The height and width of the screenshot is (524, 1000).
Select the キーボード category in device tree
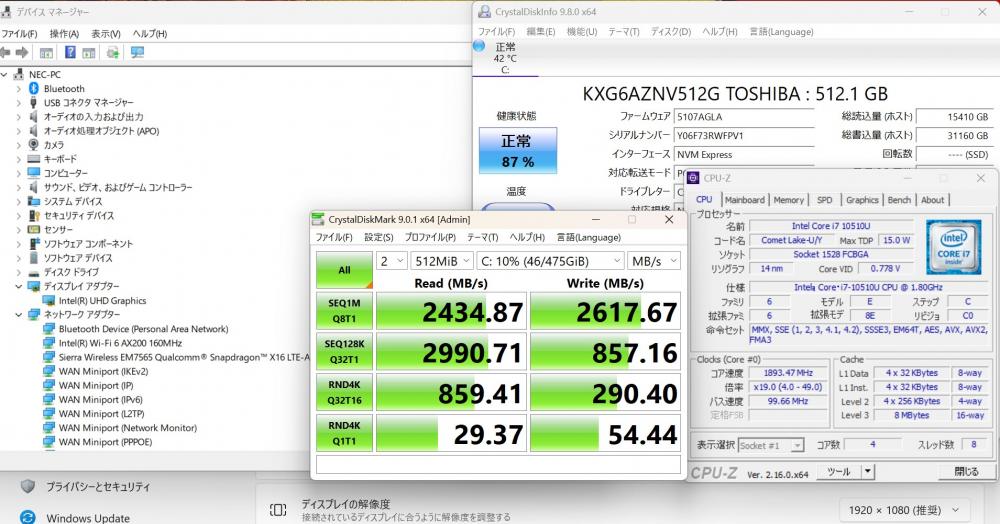tap(60, 159)
